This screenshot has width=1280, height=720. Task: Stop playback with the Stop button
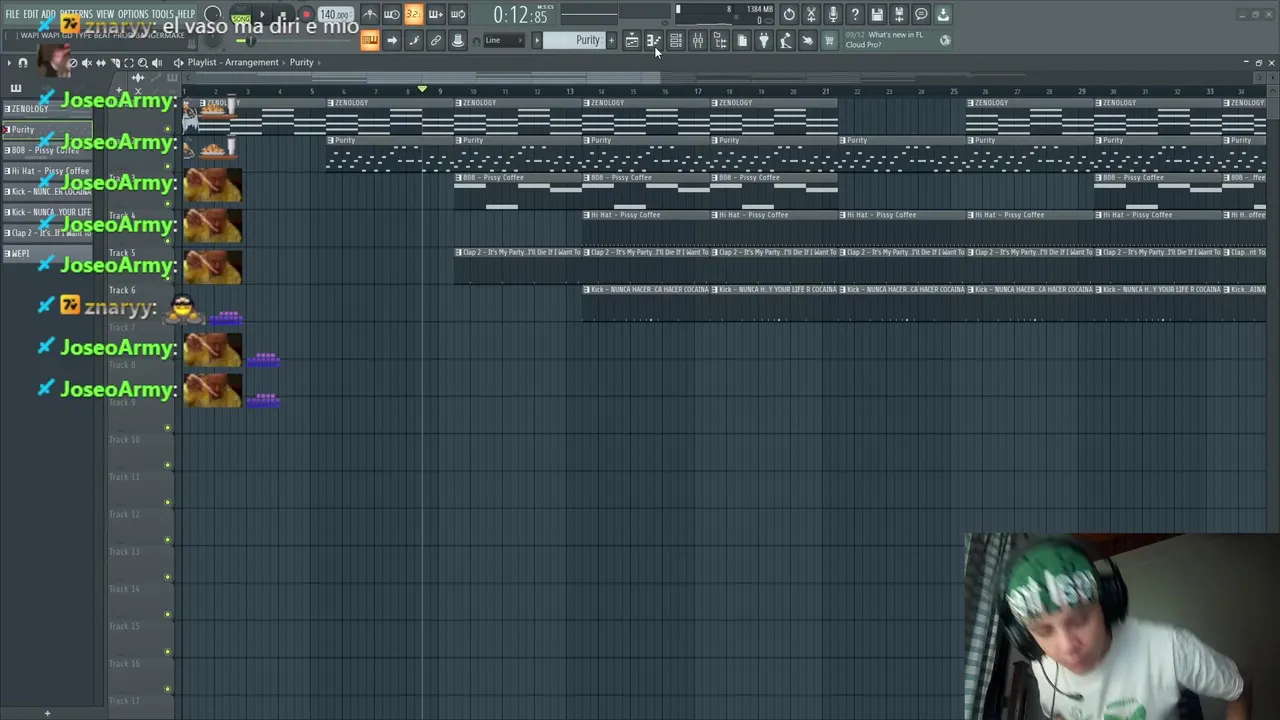click(283, 14)
